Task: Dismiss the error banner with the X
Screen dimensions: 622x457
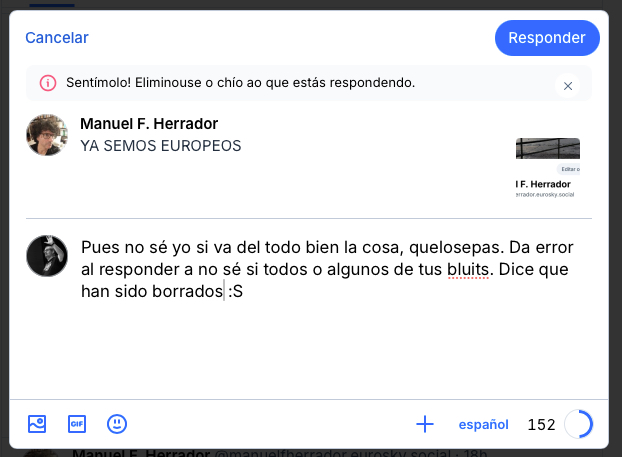Action: pos(568,86)
